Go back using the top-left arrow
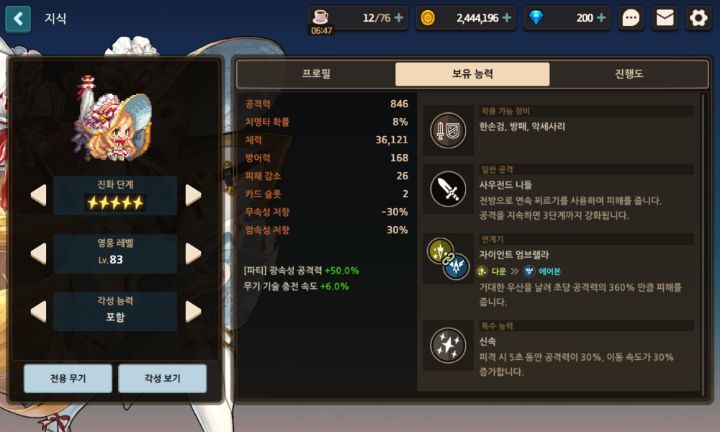The height and width of the screenshot is (432, 720). click(x=18, y=19)
